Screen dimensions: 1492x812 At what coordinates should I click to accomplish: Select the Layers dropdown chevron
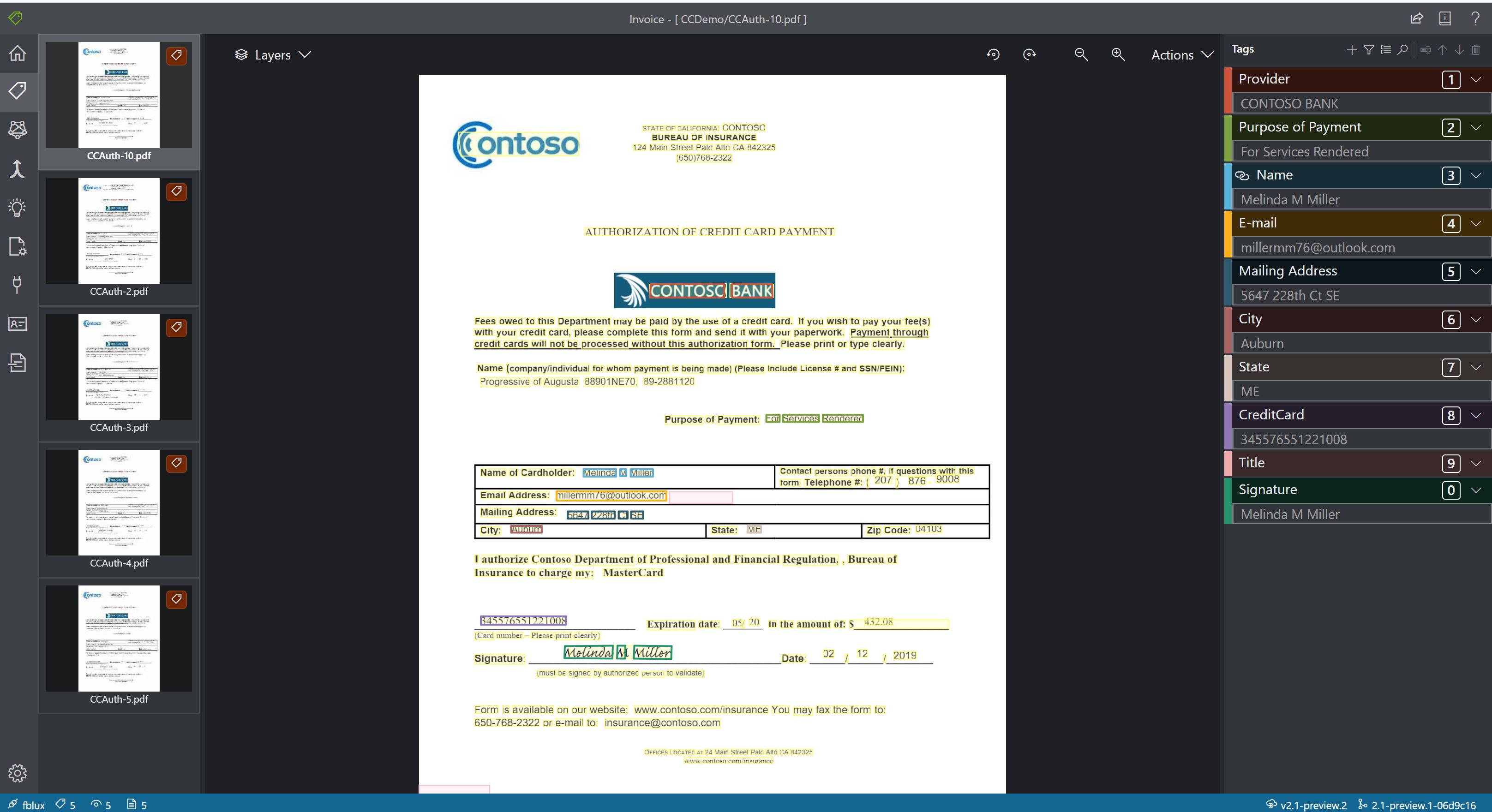pyautogui.click(x=307, y=54)
